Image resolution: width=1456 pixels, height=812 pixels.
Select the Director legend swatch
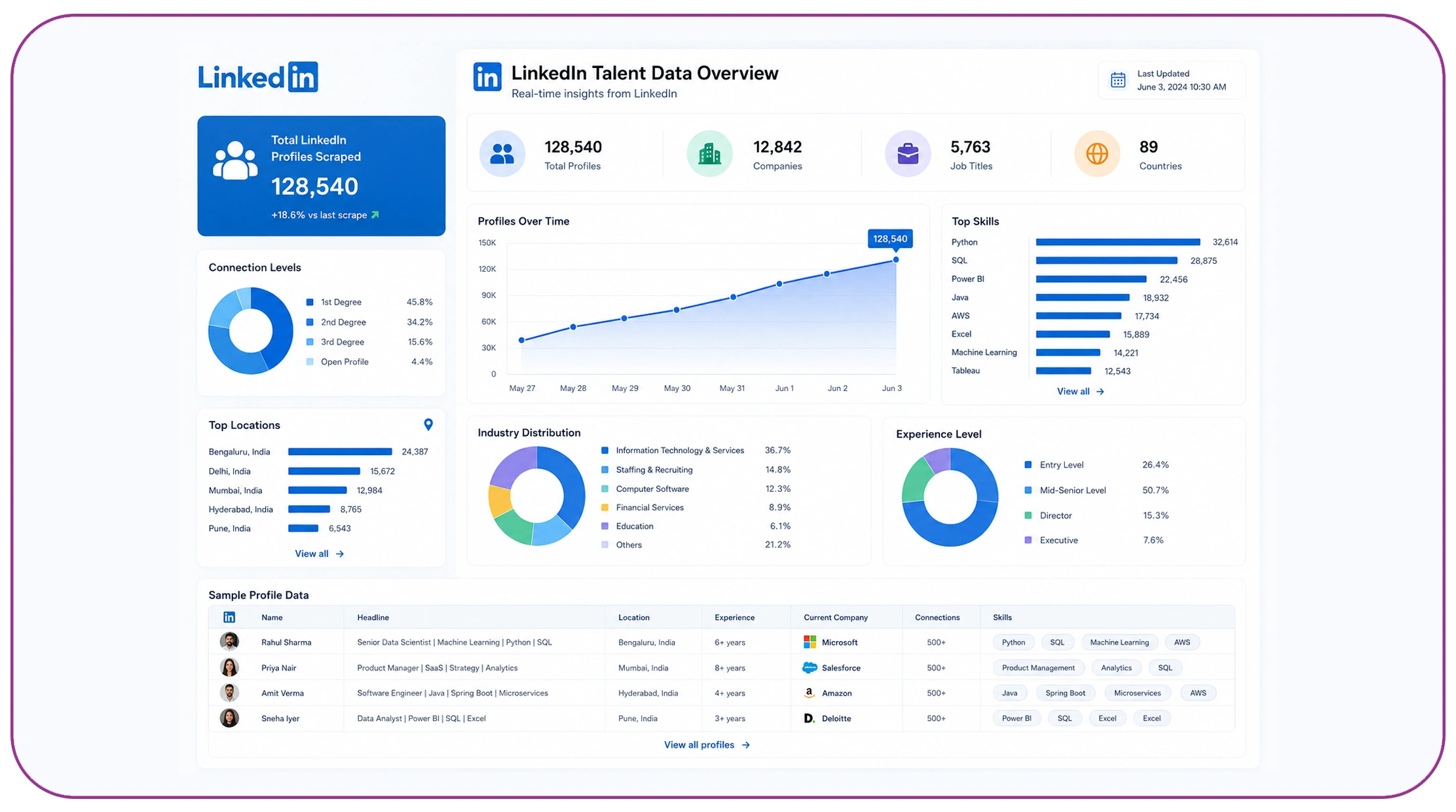[x=1028, y=515]
